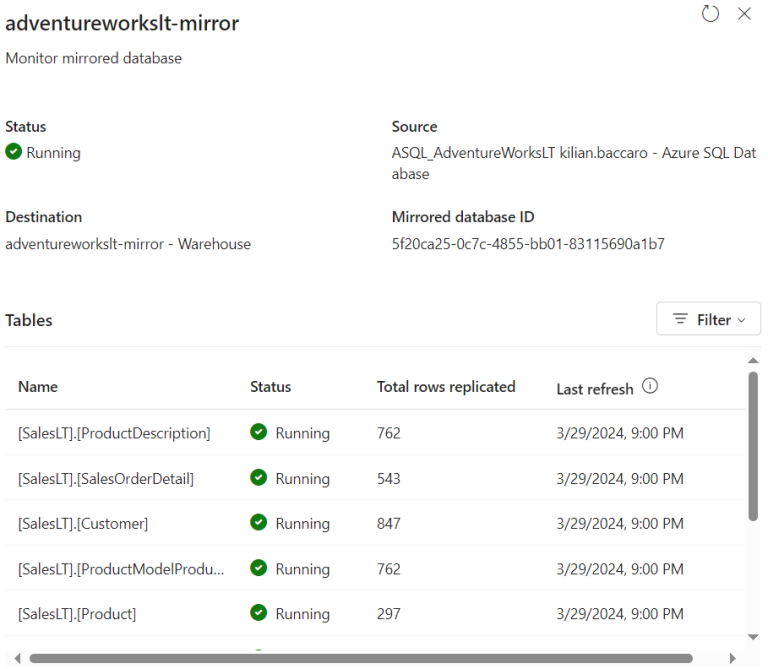768x669 pixels.
Task: Click the horizontal scroll left arrow
Action: [18, 658]
